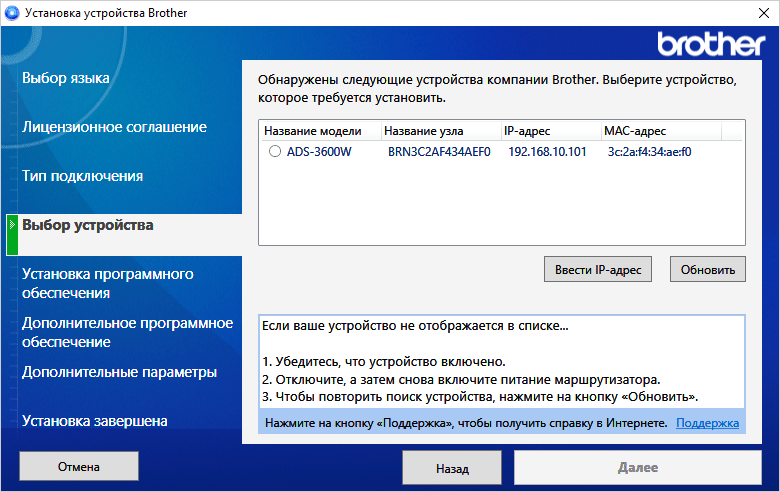Click the "Лицензионное соглашение" step
This screenshot has height=492, width=780.
114,127
